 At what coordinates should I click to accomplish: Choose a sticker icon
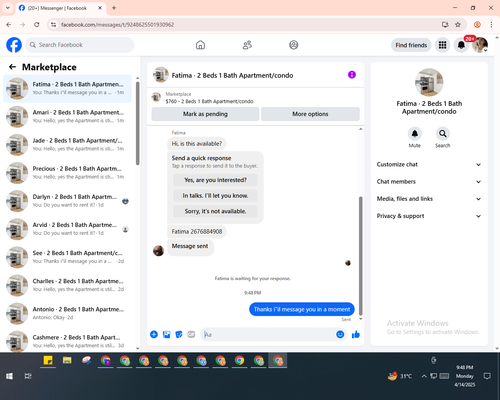[179, 334]
